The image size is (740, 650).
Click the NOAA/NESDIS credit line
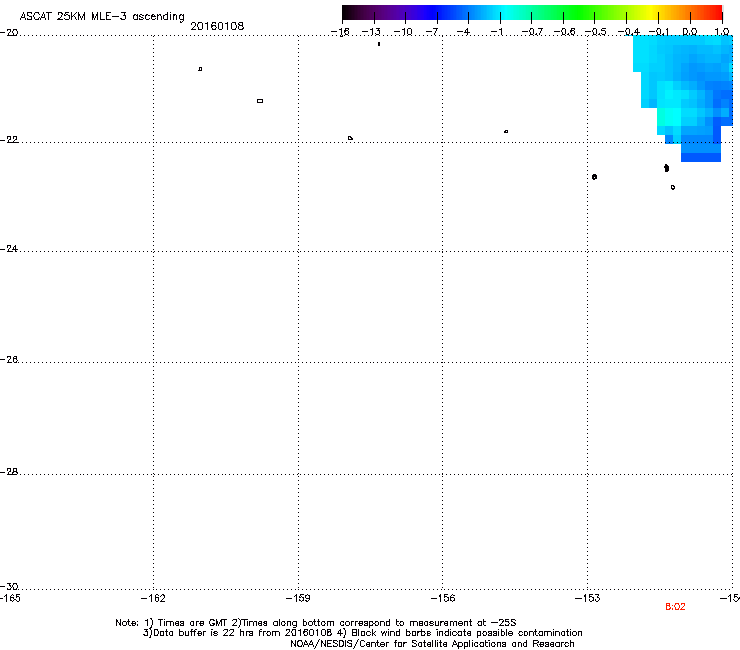(432, 644)
